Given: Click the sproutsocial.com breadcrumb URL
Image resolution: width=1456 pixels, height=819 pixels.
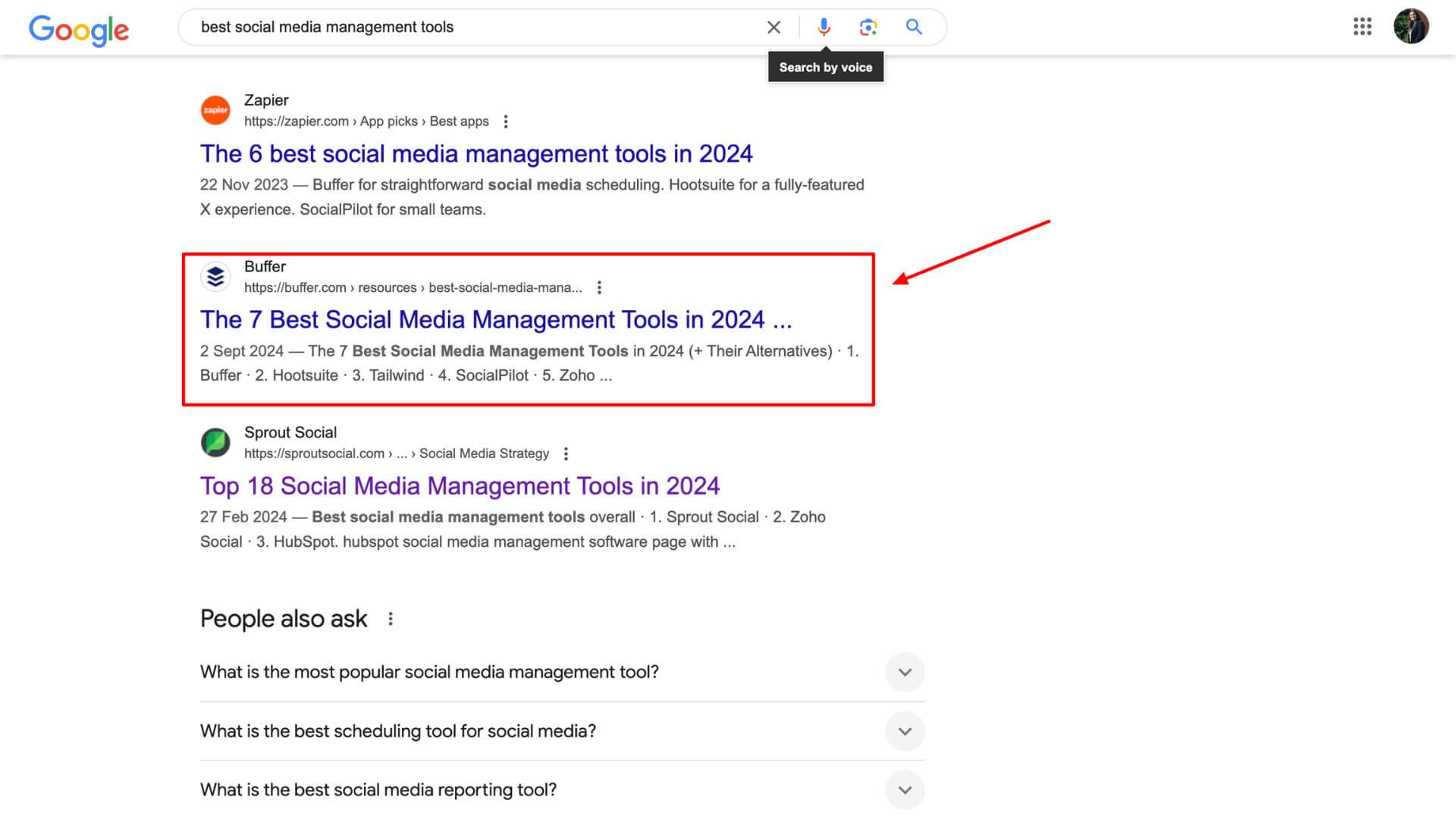Looking at the screenshot, I should pos(397,453).
